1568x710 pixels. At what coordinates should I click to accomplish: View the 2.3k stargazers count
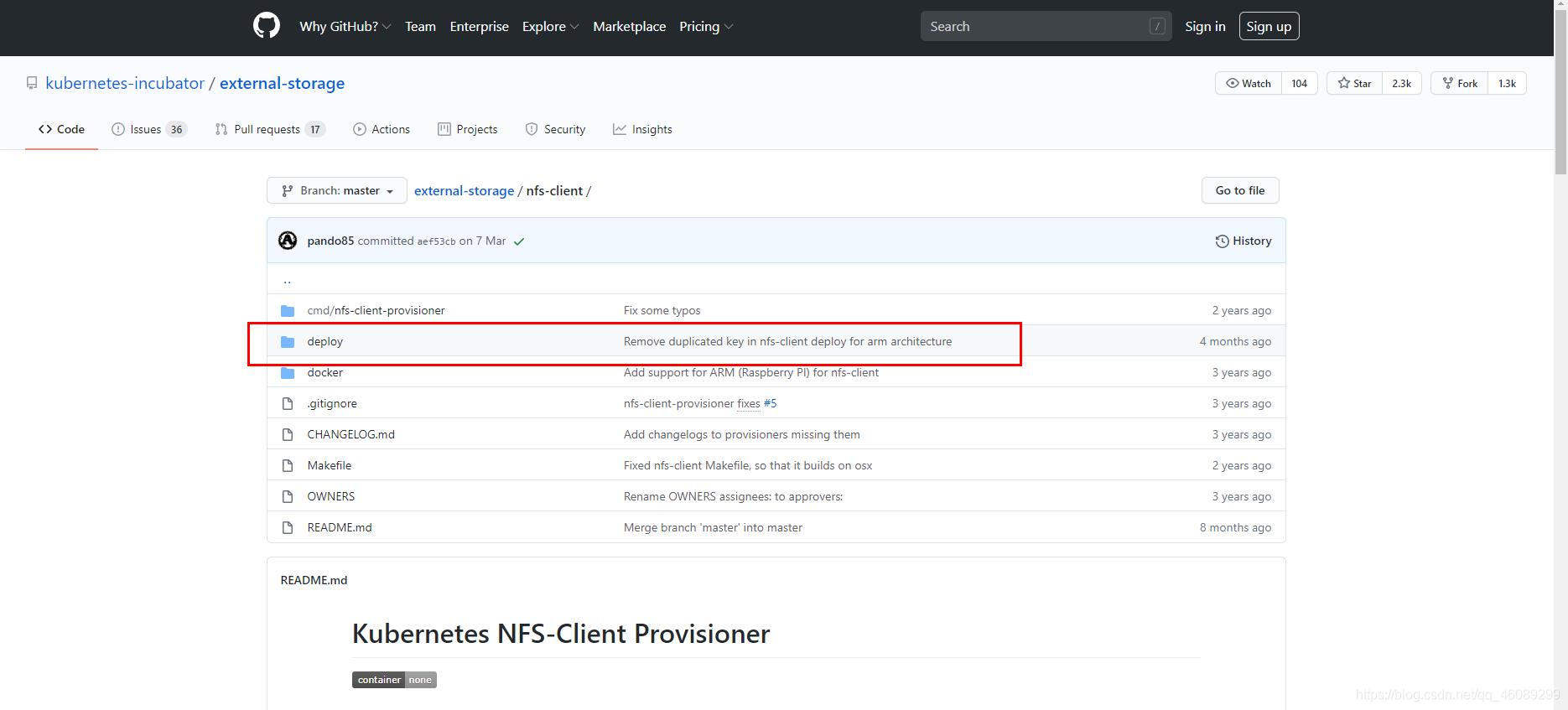pos(1401,83)
